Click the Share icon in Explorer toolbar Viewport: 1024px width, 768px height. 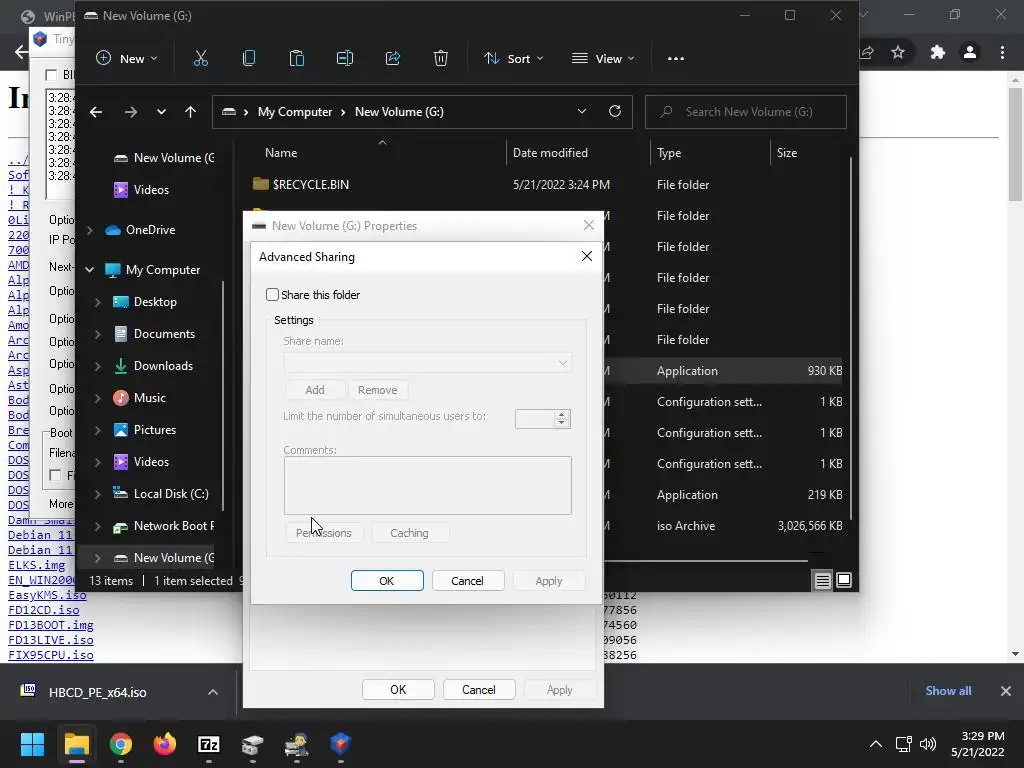coord(392,58)
